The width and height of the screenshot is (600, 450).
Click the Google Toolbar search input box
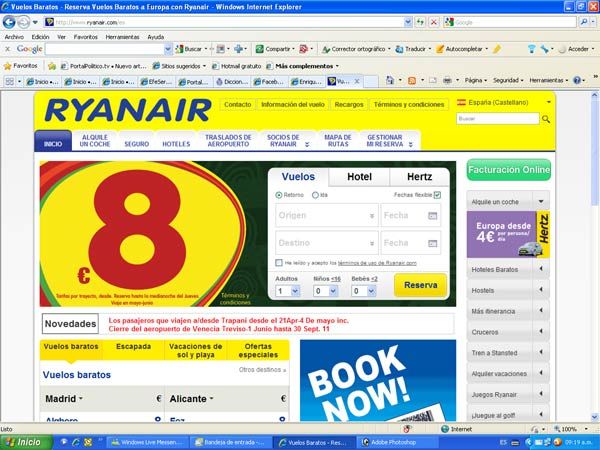[x=105, y=49]
